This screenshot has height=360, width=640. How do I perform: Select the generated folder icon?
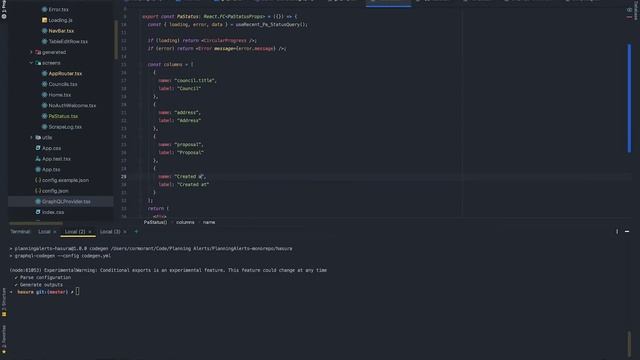(38, 52)
